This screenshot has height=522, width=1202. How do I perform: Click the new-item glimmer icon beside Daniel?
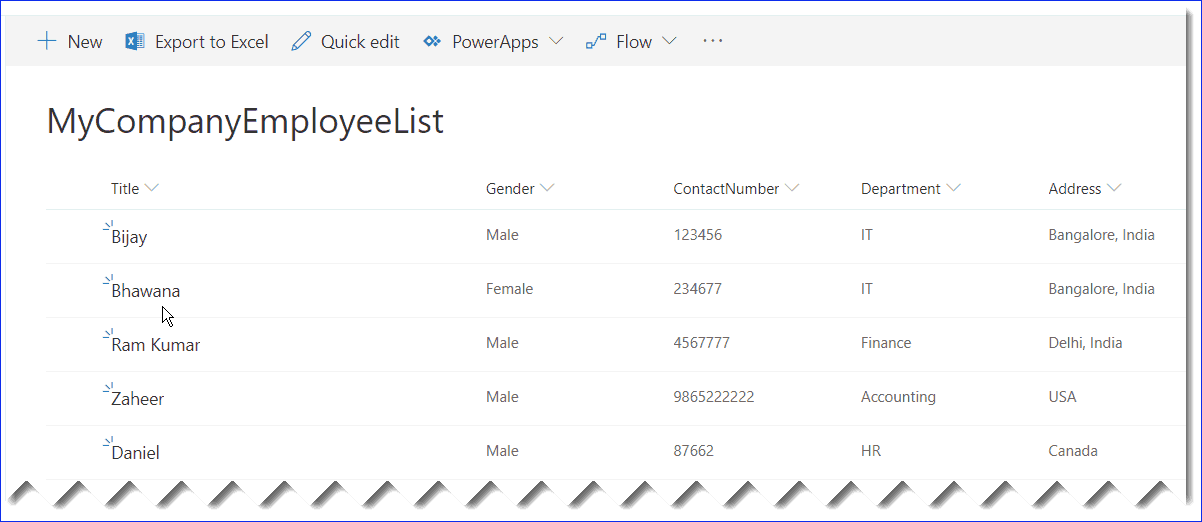[108, 443]
